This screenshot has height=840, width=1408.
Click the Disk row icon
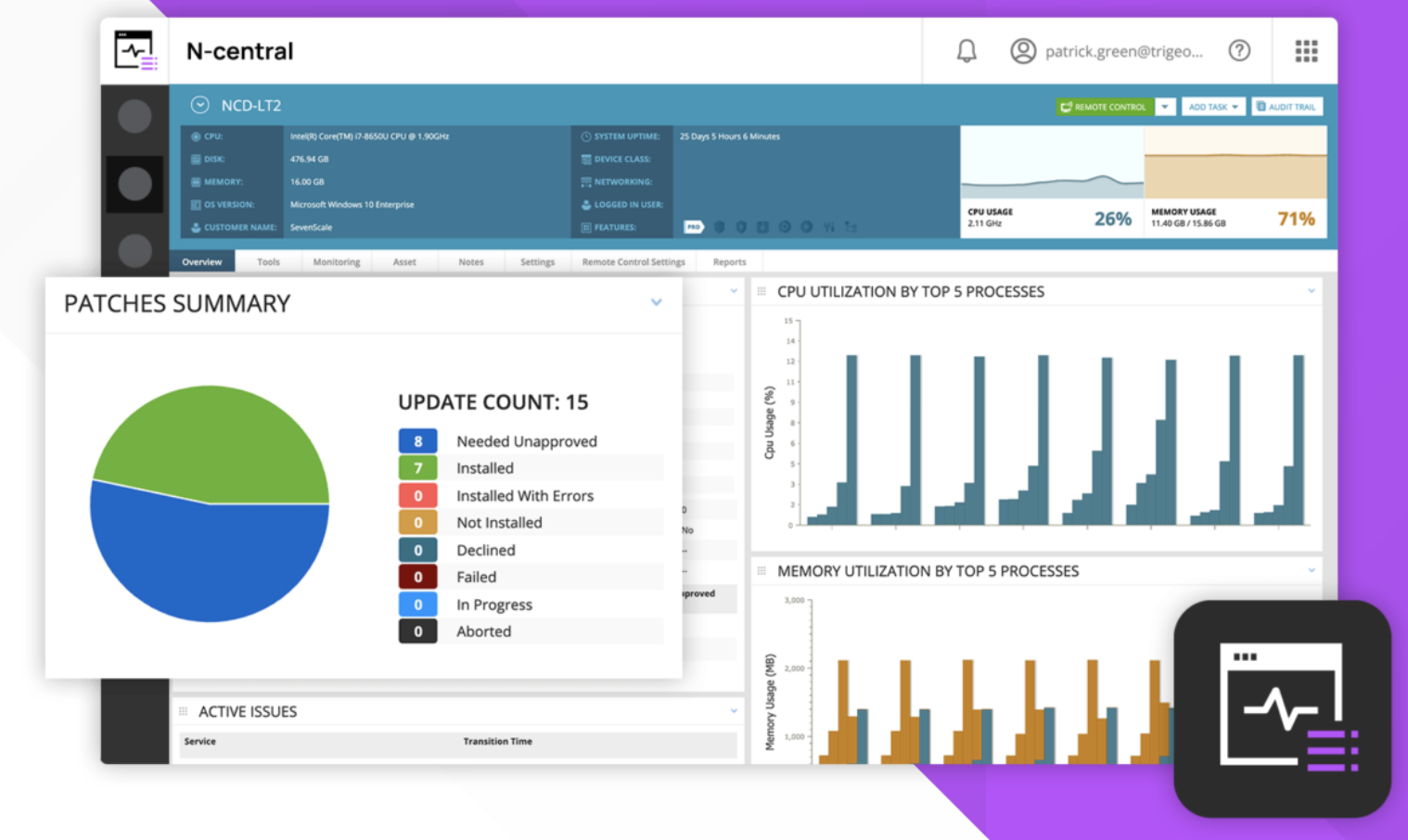tap(196, 159)
